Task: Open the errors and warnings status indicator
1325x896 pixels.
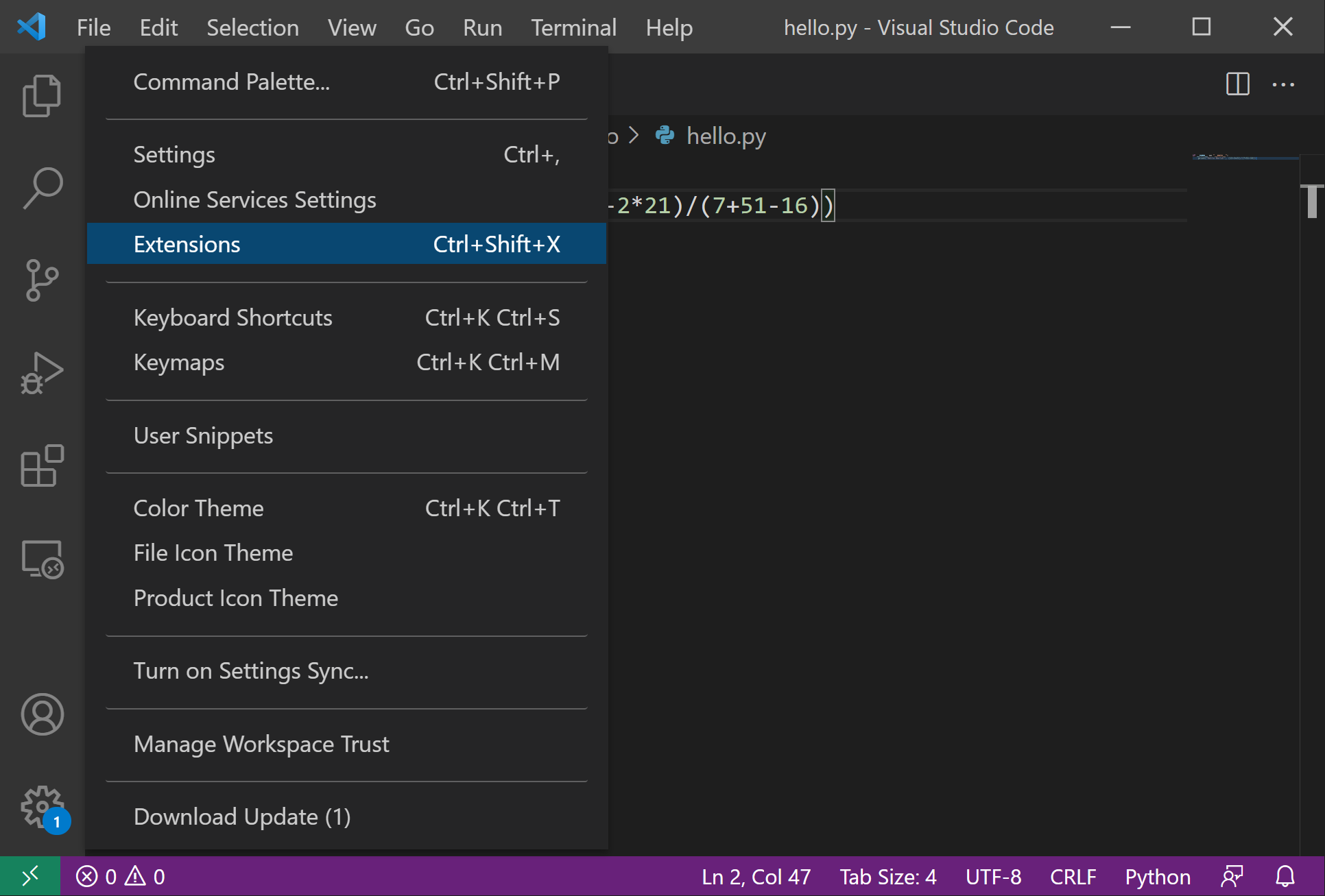Action: click(121, 876)
